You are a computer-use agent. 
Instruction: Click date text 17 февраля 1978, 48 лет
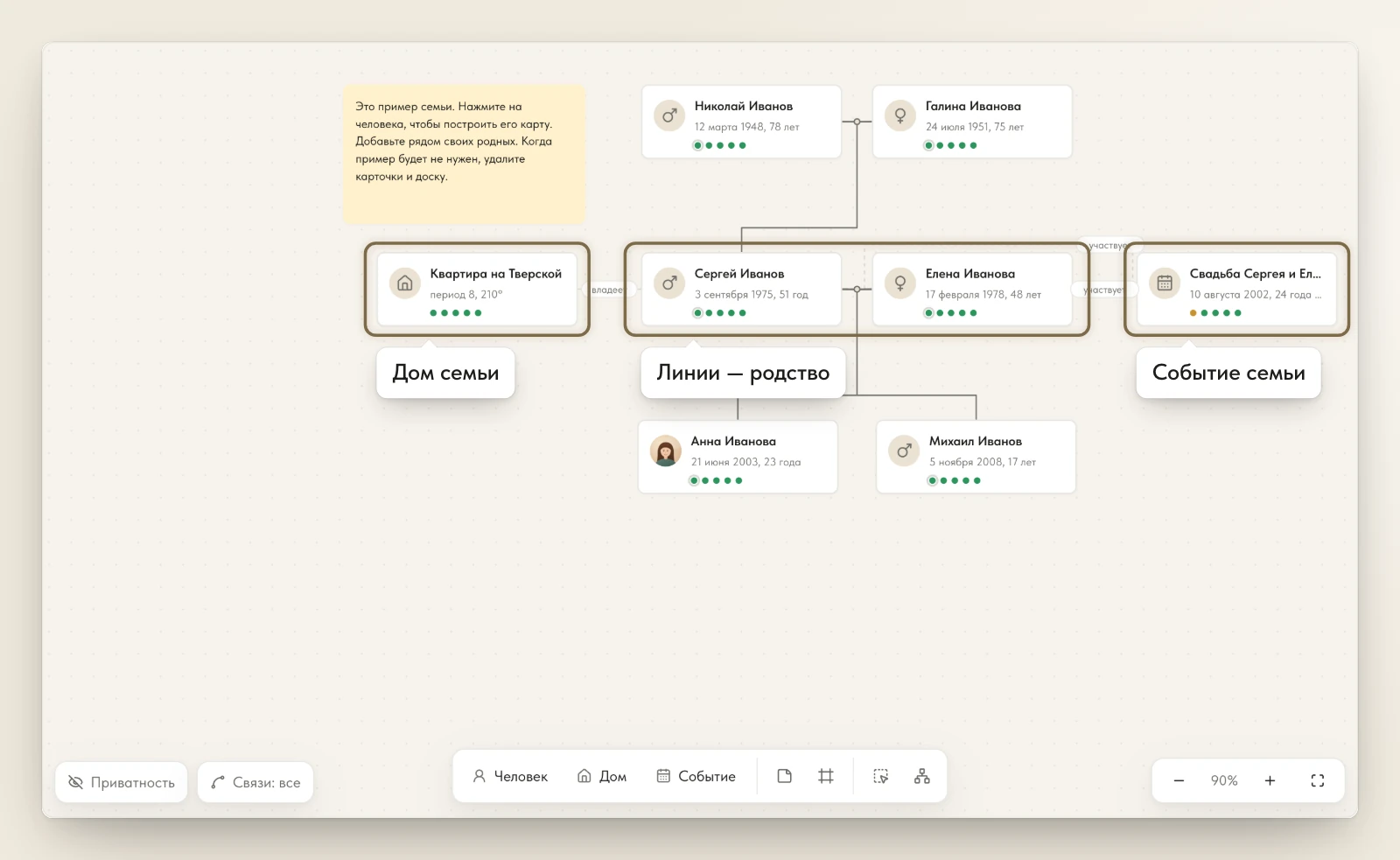[983, 295]
